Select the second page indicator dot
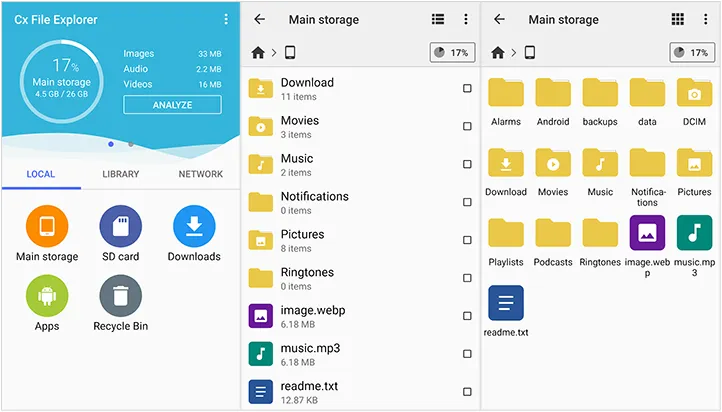722x412 pixels. (131, 144)
